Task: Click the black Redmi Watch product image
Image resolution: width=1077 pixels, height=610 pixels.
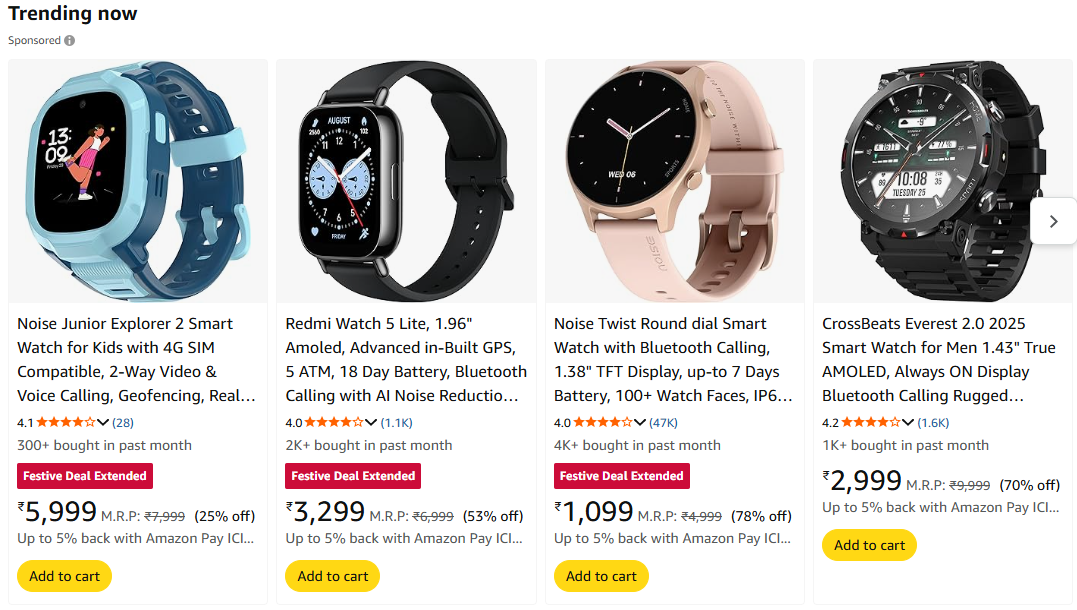Action: [406, 180]
